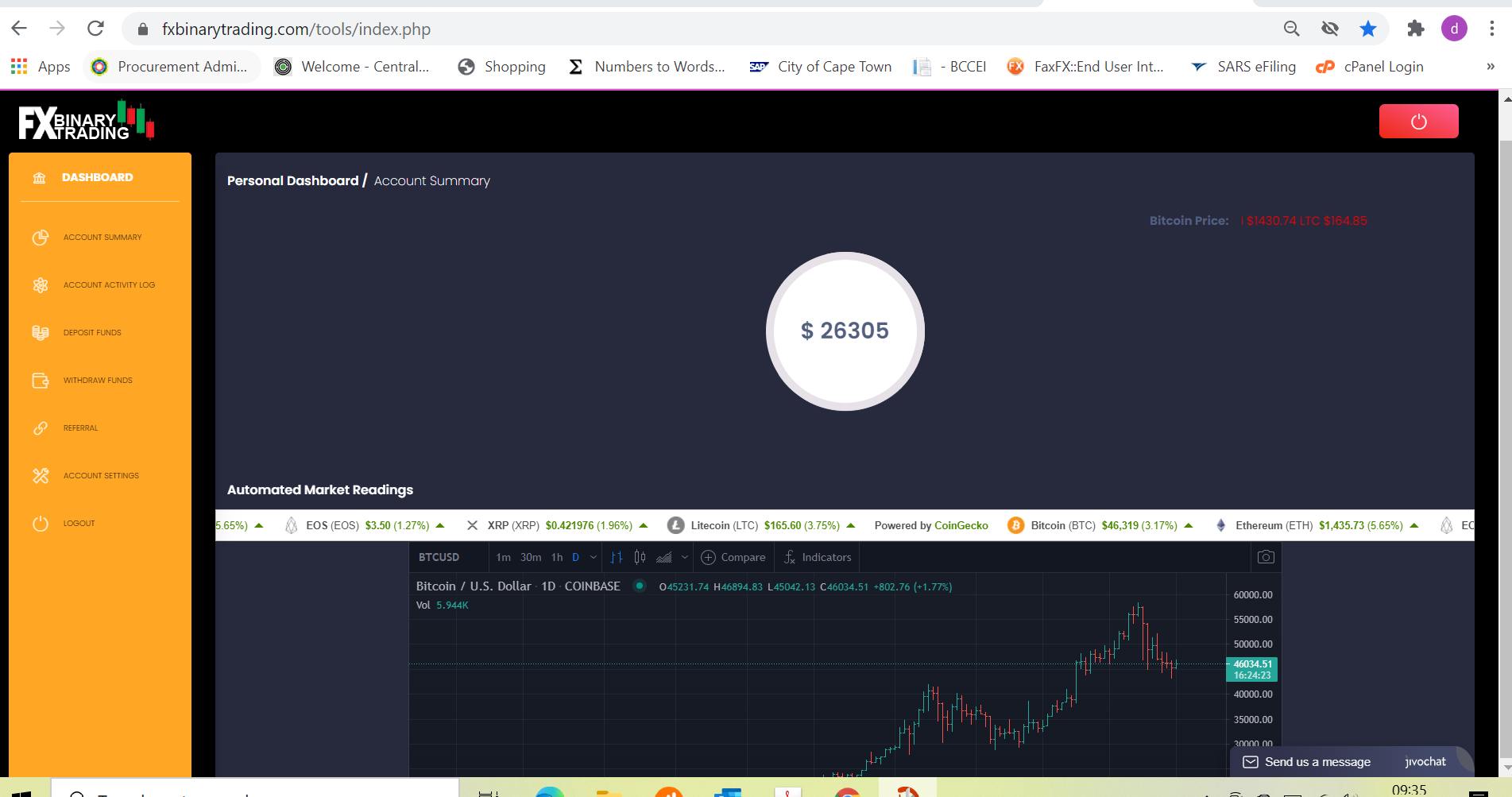The height and width of the screenshot is (797, 1512).
Task: Select the area chart style icon
Action: click(x=664, y=557)
